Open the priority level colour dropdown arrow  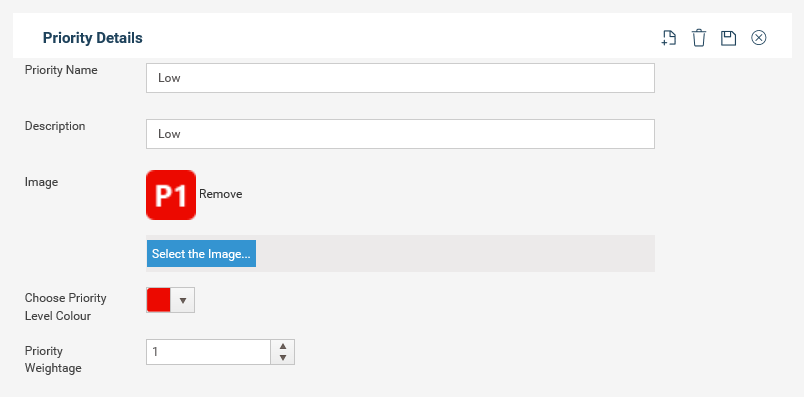pyautogui.click(x=183, y=300)
